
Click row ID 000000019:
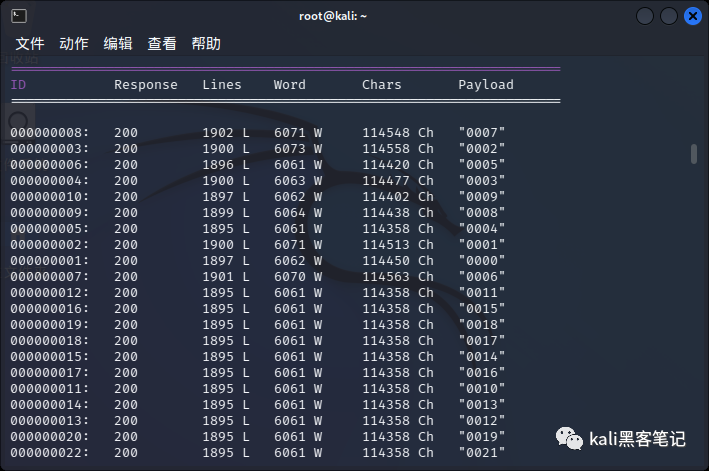coord(50,325)
